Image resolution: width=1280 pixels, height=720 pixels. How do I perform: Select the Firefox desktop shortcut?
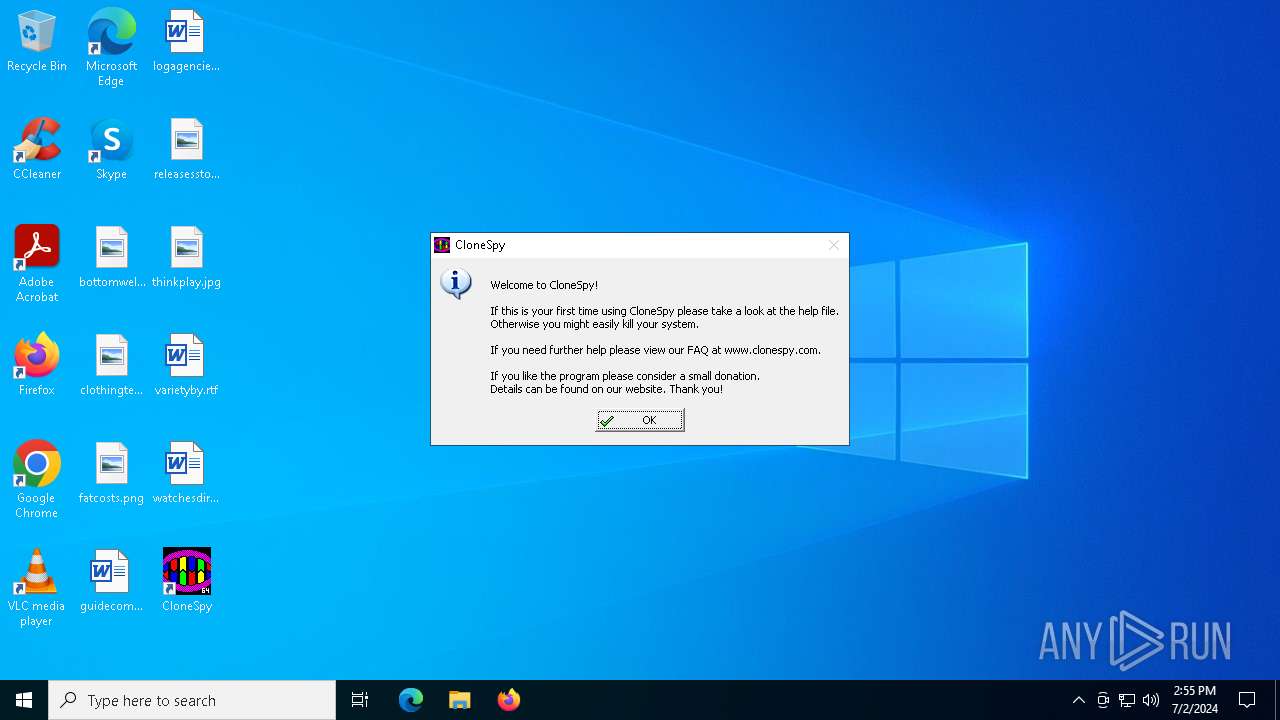coord(37,366)
